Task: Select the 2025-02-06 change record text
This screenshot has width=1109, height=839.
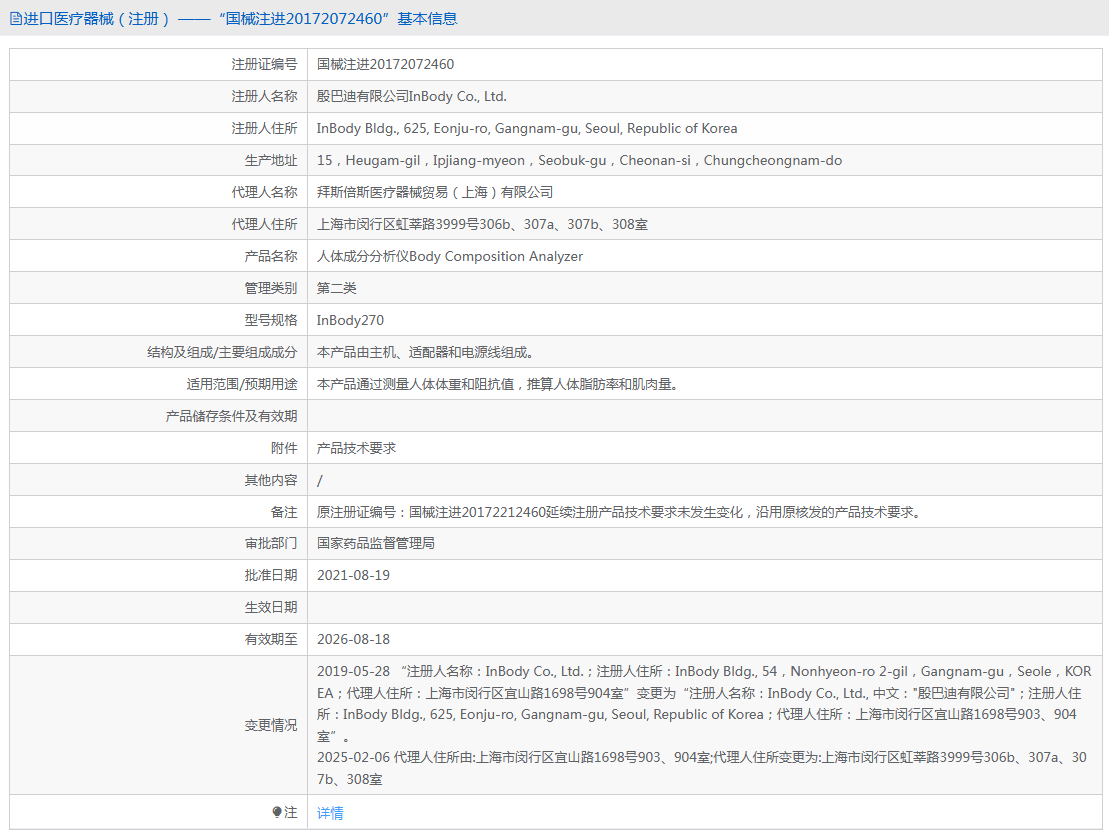Action: point(702,768)
